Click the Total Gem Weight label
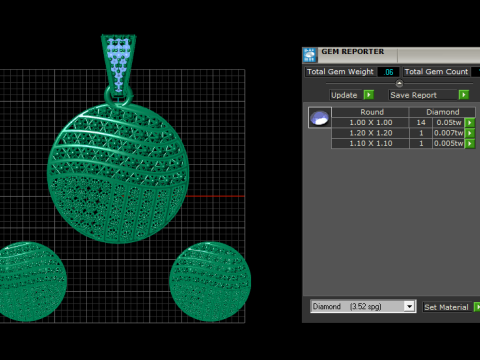Viewport: 480px width, 360px height. coord(340,72)
